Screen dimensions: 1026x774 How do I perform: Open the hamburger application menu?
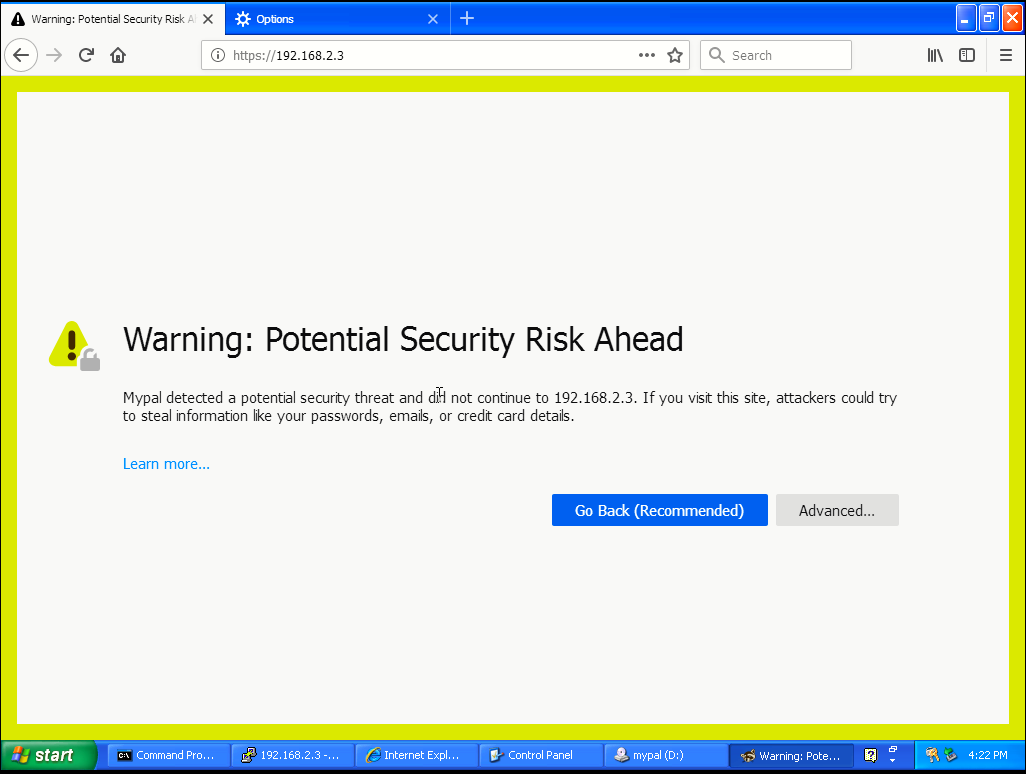(x=1006, y=55)
